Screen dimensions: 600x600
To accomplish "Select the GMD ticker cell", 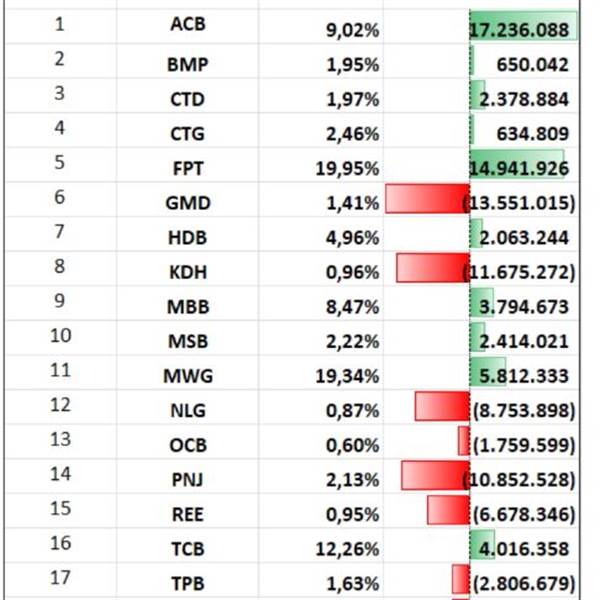I will pos(187,203).
